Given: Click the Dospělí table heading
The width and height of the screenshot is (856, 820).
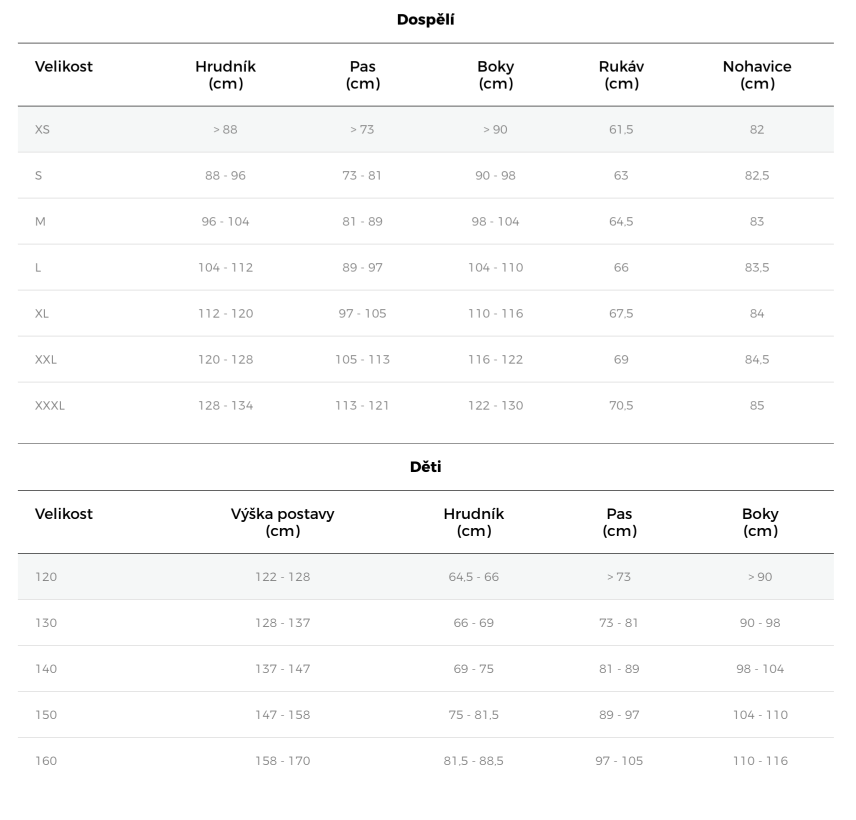Looking at the screenshot, I should click(426, 19).
